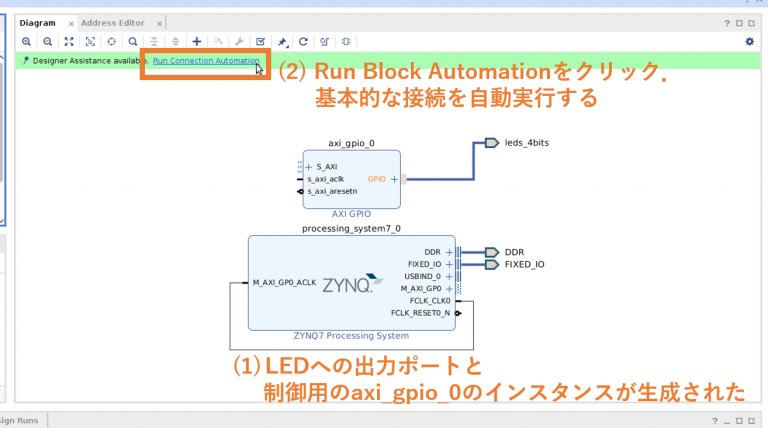768x428 pixels.
Task: Expand the DDR interface on processing_system7_0
Action: pyautogui.click(x=448, y=252)
